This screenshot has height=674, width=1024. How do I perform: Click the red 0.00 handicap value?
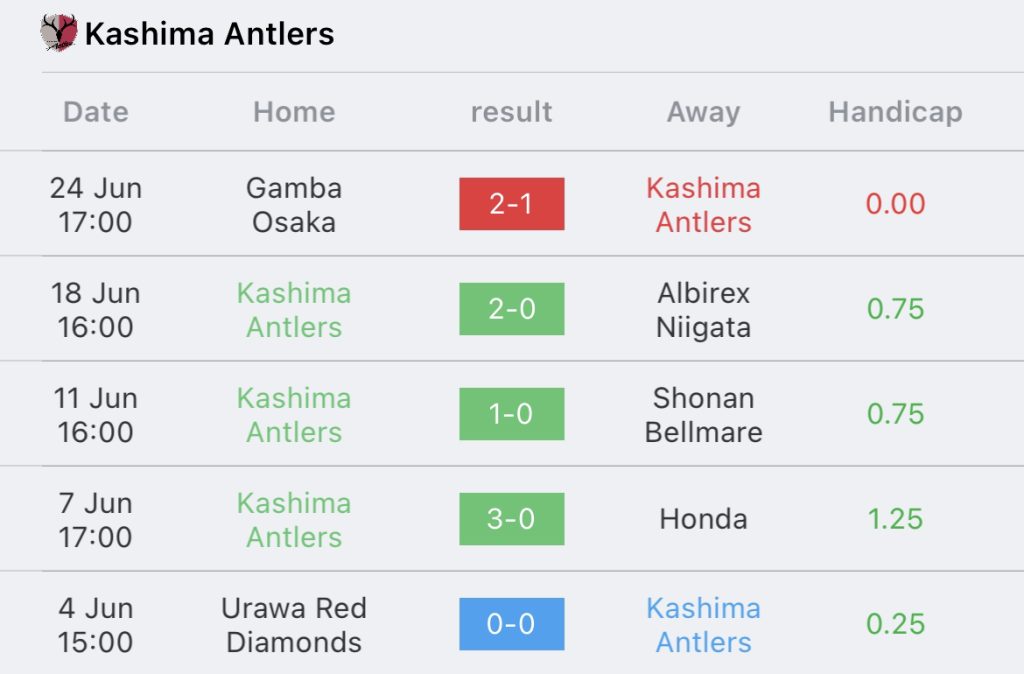(x=895, y=204)
